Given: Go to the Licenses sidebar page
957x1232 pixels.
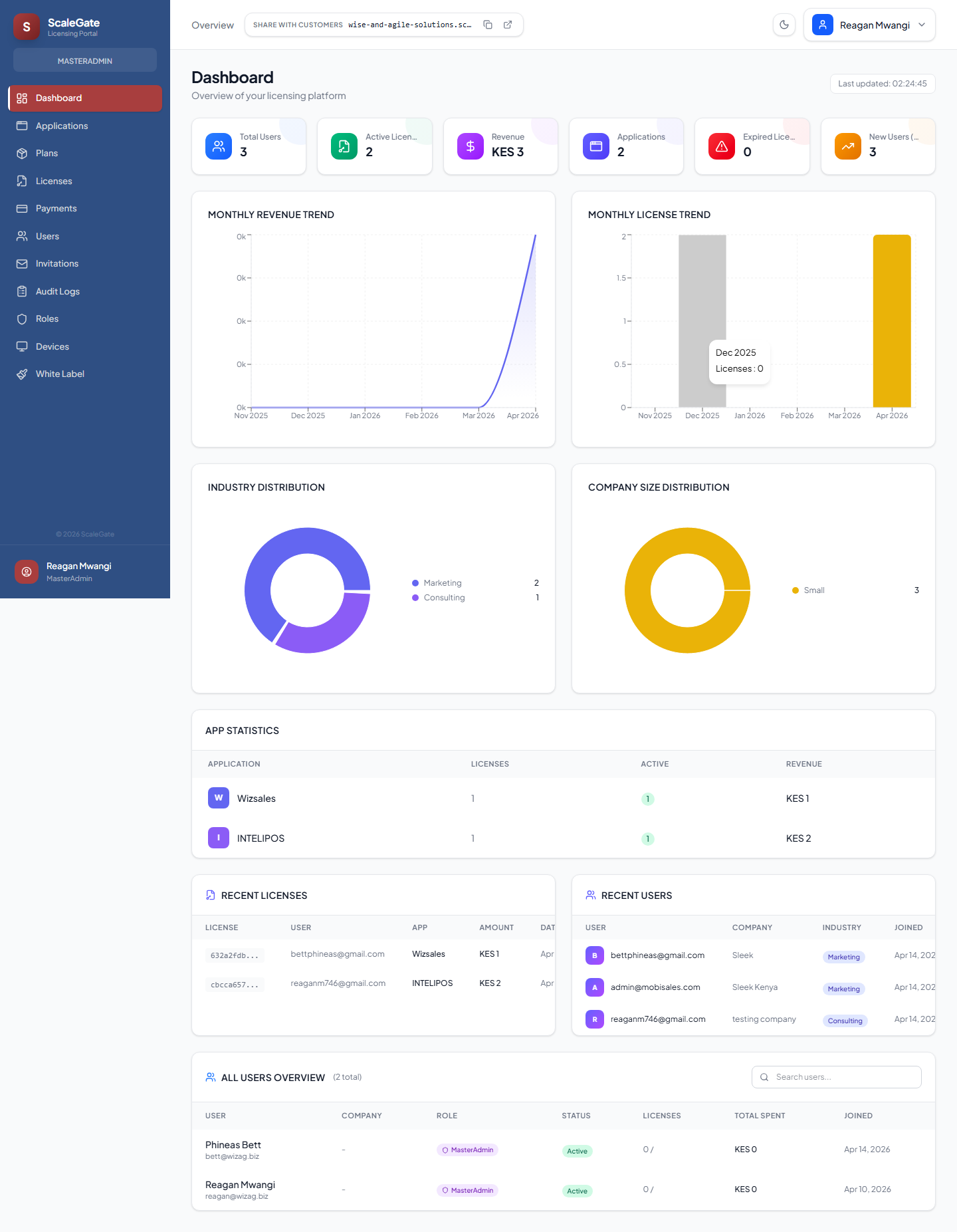Looking at the screenshot, I should pyautogui.click(x=53, y=181).
